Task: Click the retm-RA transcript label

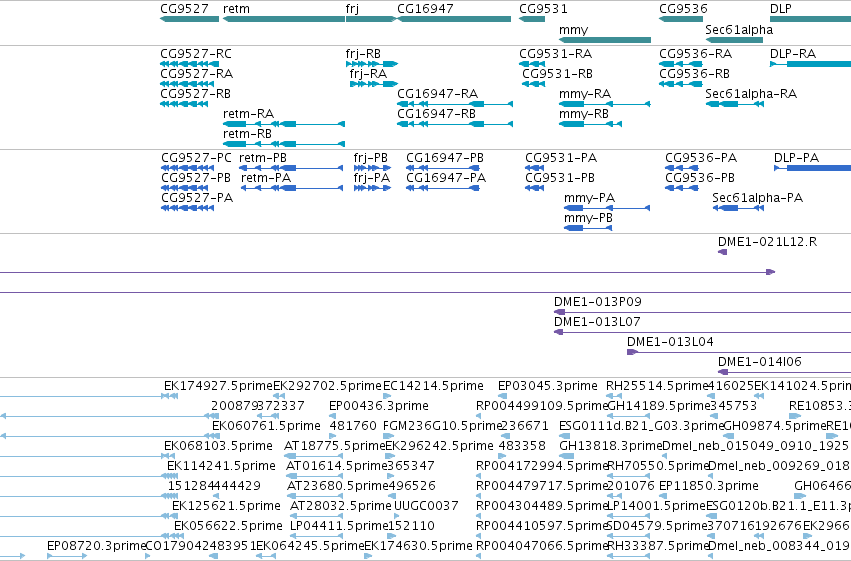Action: [249, 114]
